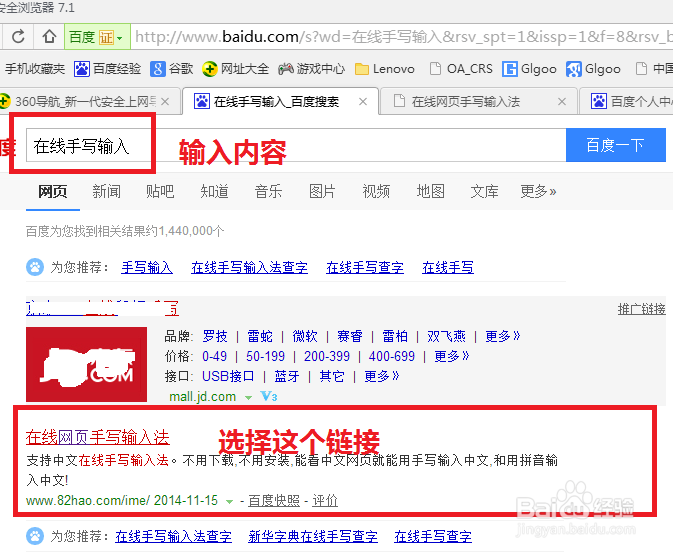Close the 在线网页手写输入法 tab
The image size is (673, 553).
click(561, 102)
